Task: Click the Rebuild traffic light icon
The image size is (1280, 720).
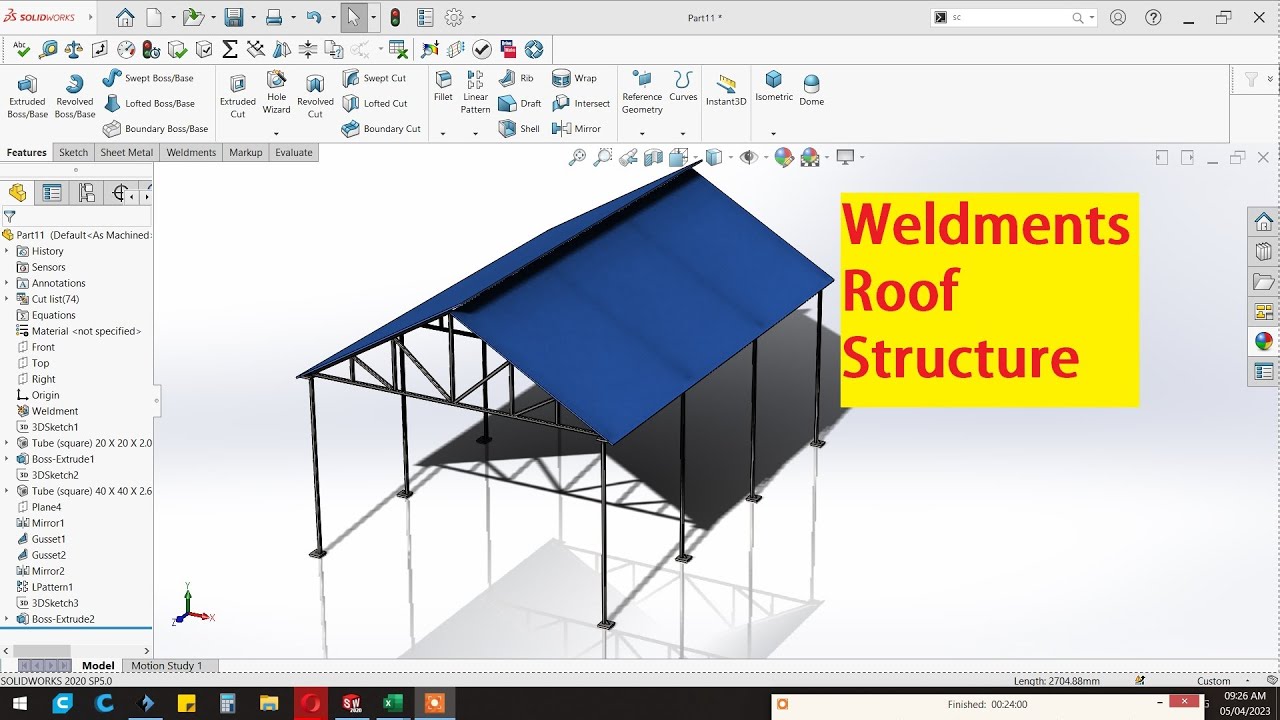Action: (x=395, y=17)
